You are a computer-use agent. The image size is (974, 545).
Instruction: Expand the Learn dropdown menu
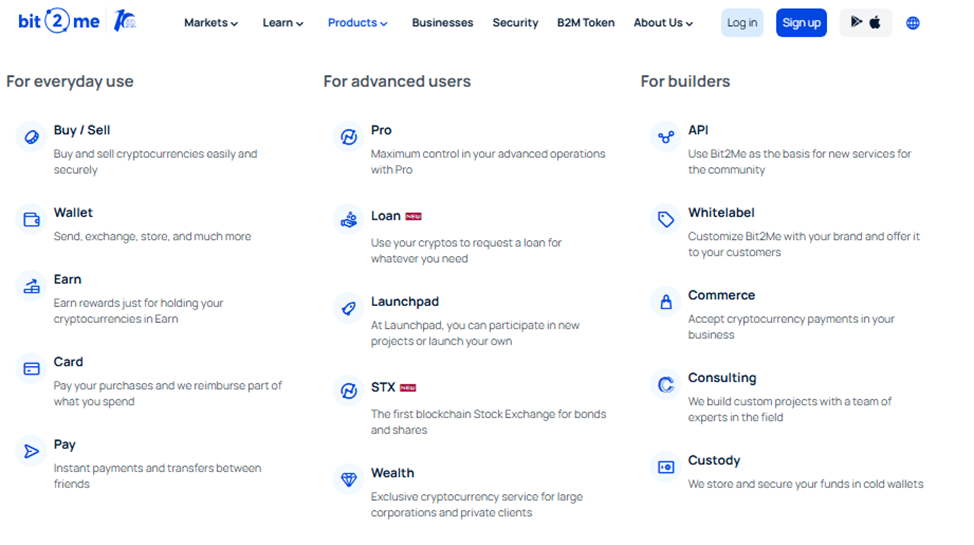(x=283, y=23)
